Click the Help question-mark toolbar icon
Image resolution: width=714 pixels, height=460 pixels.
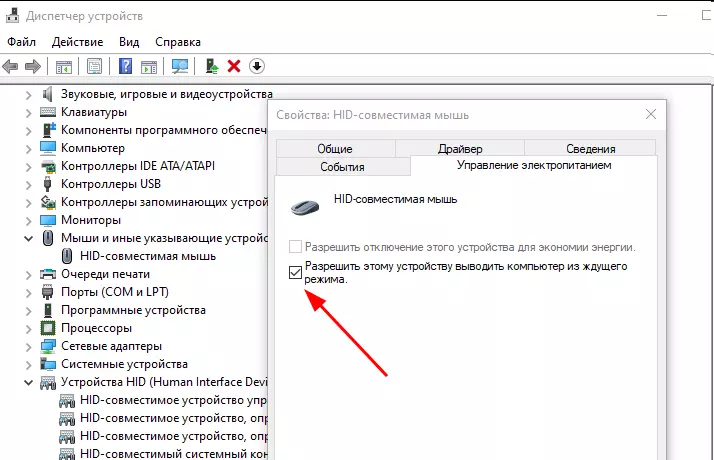coord(126,66)
